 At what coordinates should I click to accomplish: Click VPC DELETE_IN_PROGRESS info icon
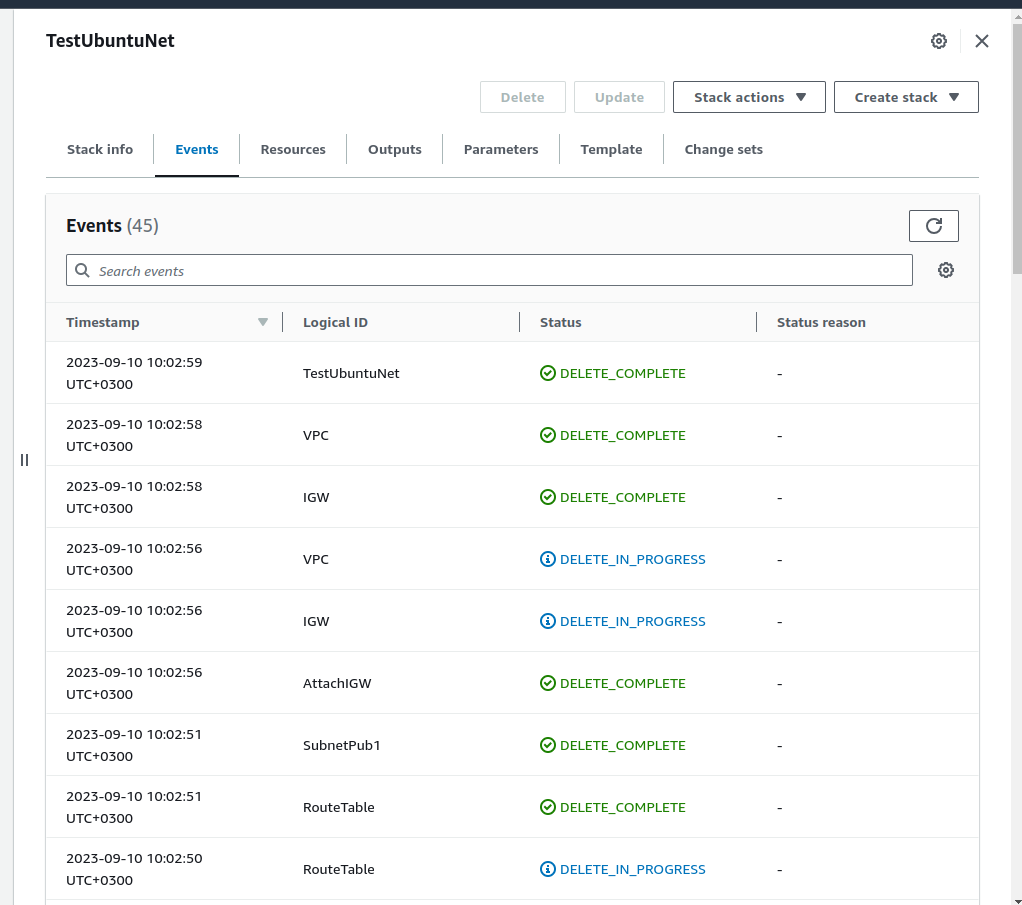(x=548, y=559)
